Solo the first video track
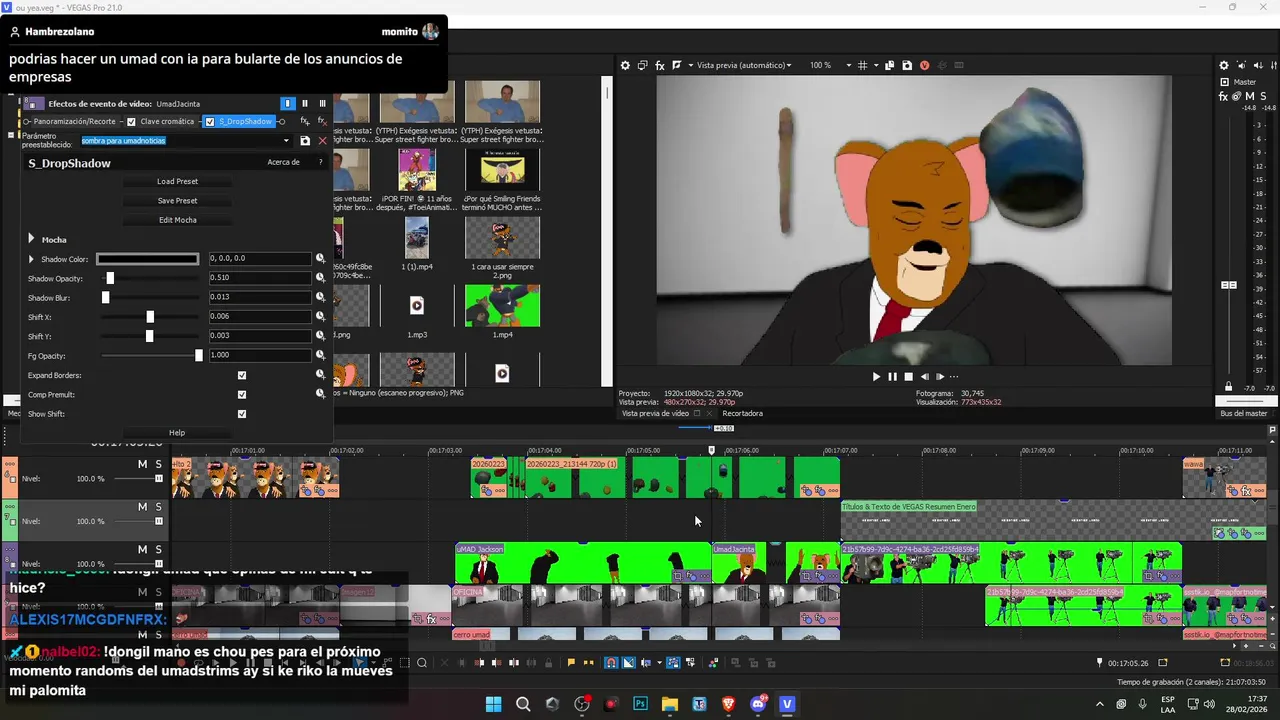This screenshot has width=1280, height=720. pyautogui.click(x=158, y=464)
